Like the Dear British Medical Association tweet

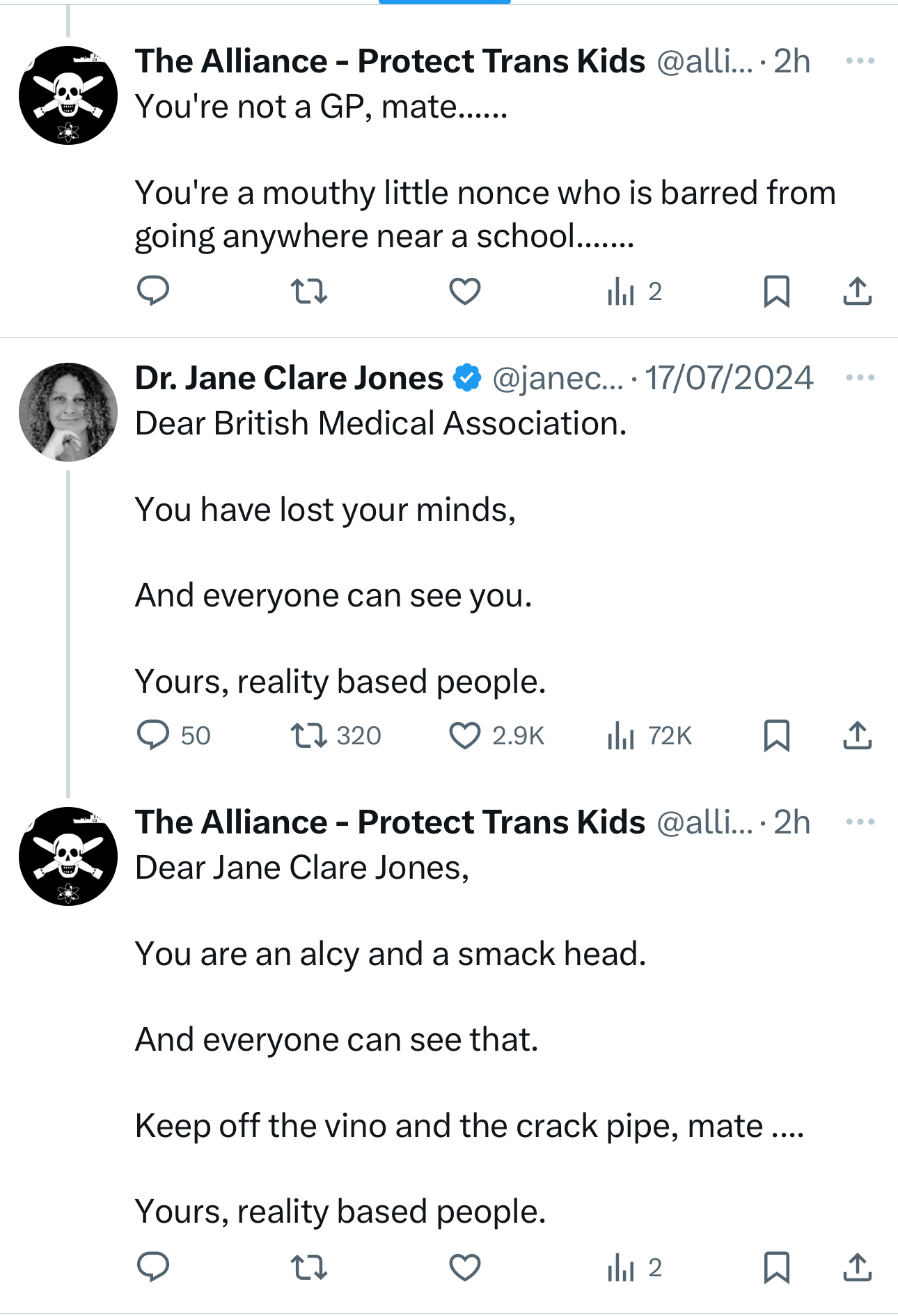point(464,735)
